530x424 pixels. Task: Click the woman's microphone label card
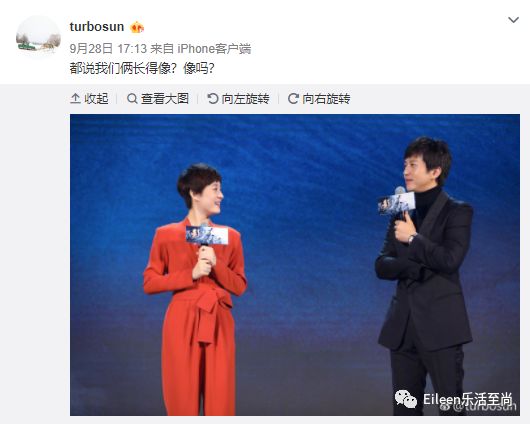(207, 235)
